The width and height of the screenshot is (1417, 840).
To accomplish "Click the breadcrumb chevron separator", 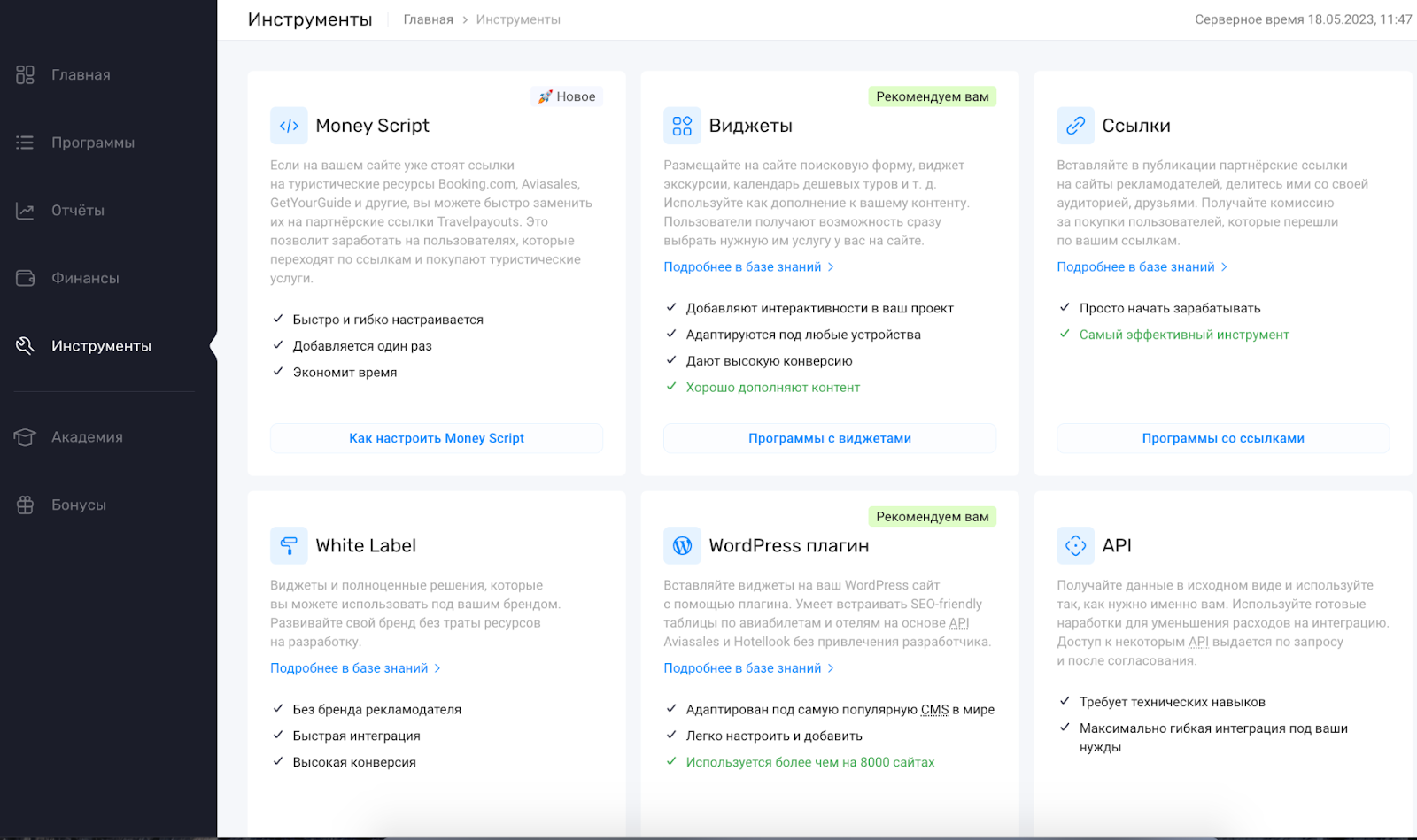I will (465, 19).
